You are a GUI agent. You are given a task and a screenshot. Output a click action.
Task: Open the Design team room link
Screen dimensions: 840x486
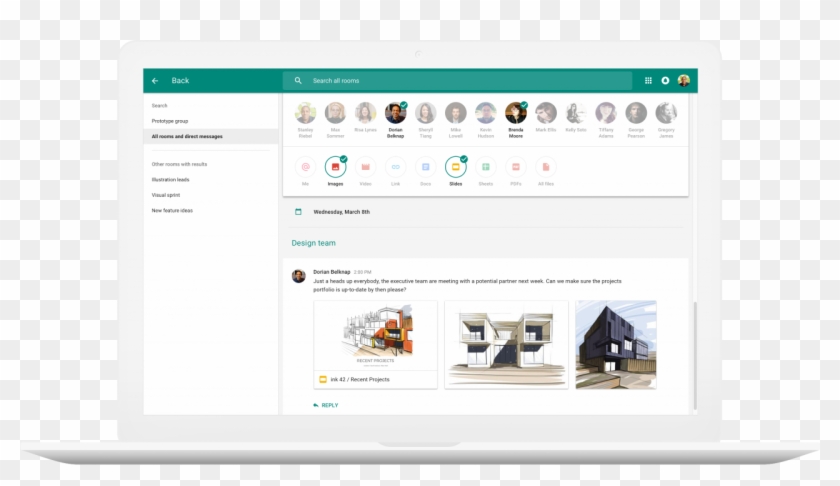pyautogui.click(x=313, y=243)
